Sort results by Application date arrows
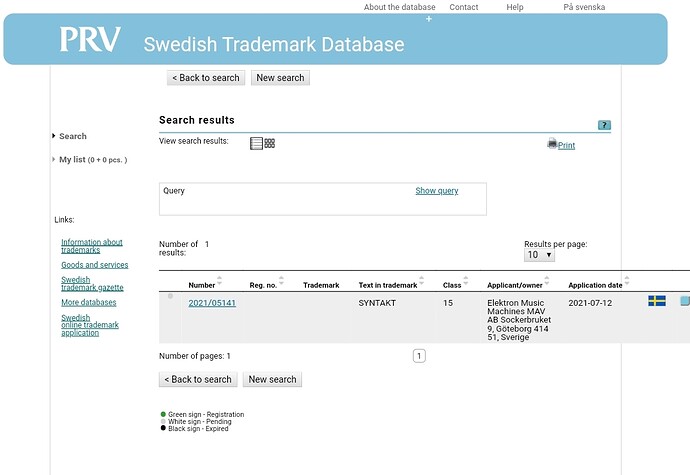Viewport: 690px width, 475px height. [627, 281]
